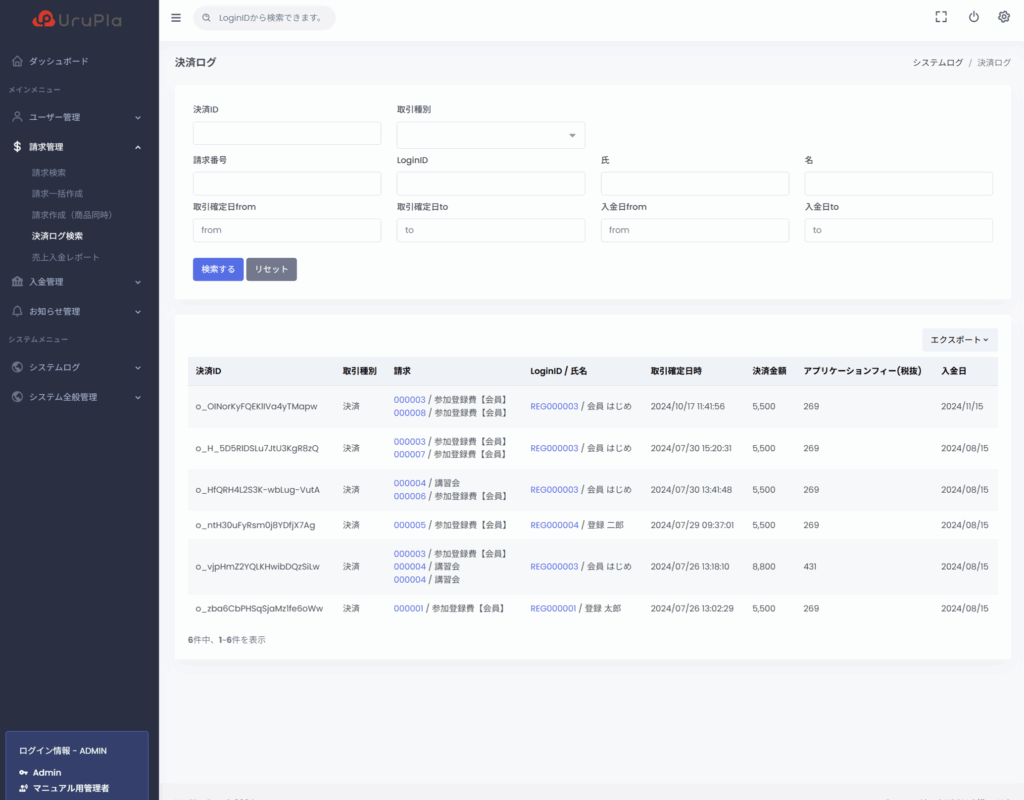Click the fullscreen icon in top bar
1024x800 pixels.
coord(941,17)
